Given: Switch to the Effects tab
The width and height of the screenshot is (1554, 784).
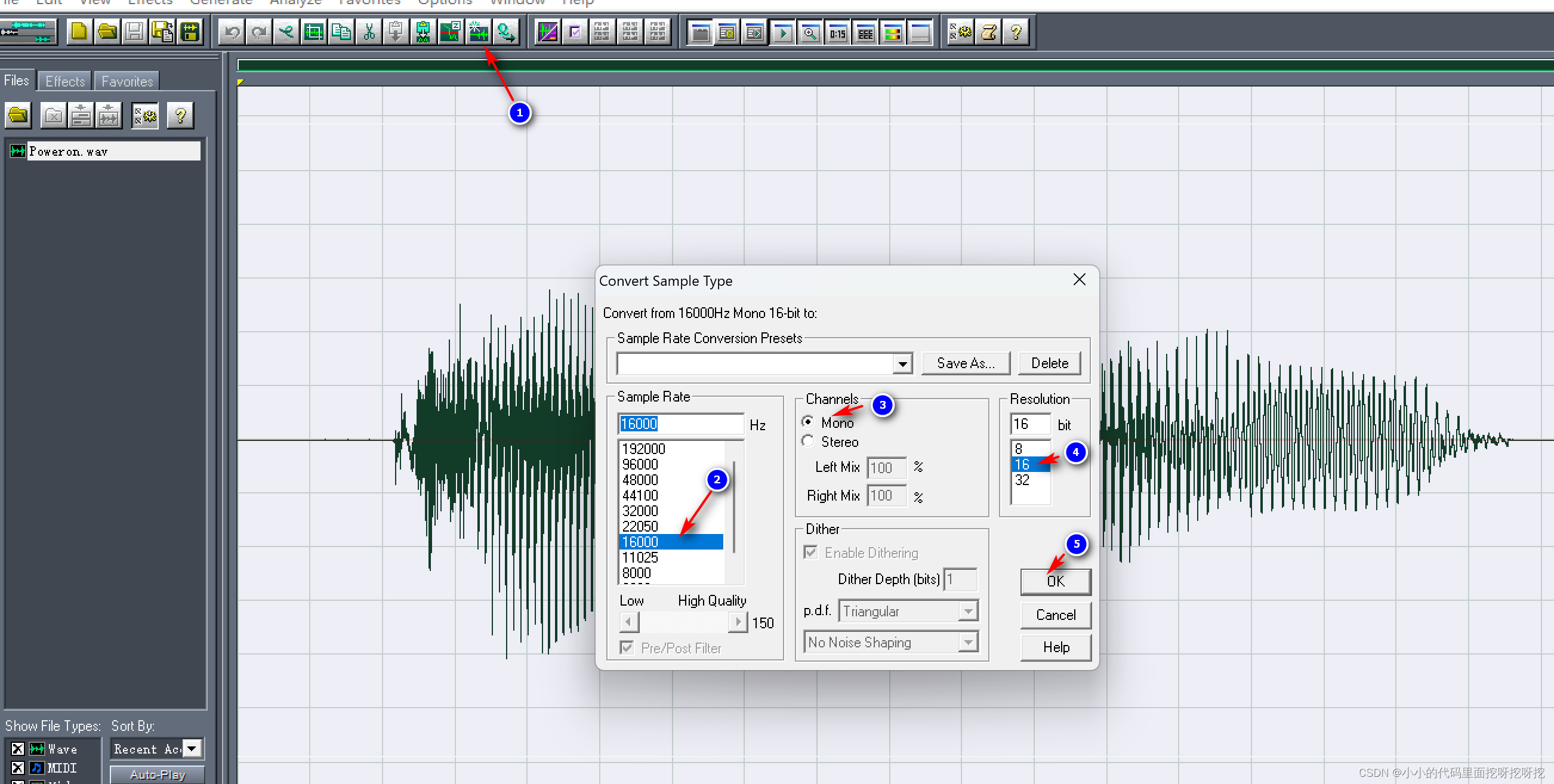Looking at the screenshot, I should 65,81.
